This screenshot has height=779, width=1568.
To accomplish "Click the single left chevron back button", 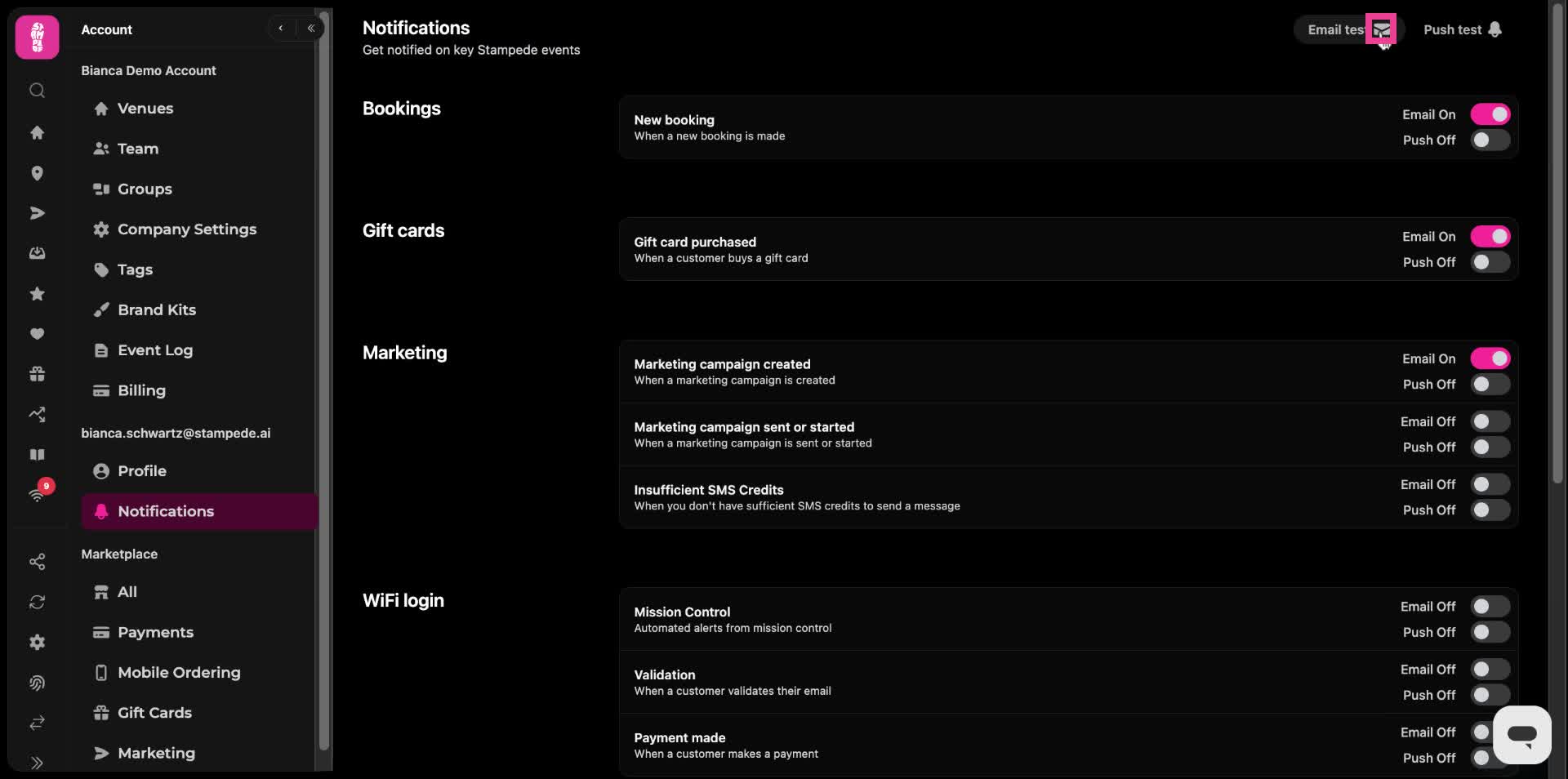I will point(281,29).
